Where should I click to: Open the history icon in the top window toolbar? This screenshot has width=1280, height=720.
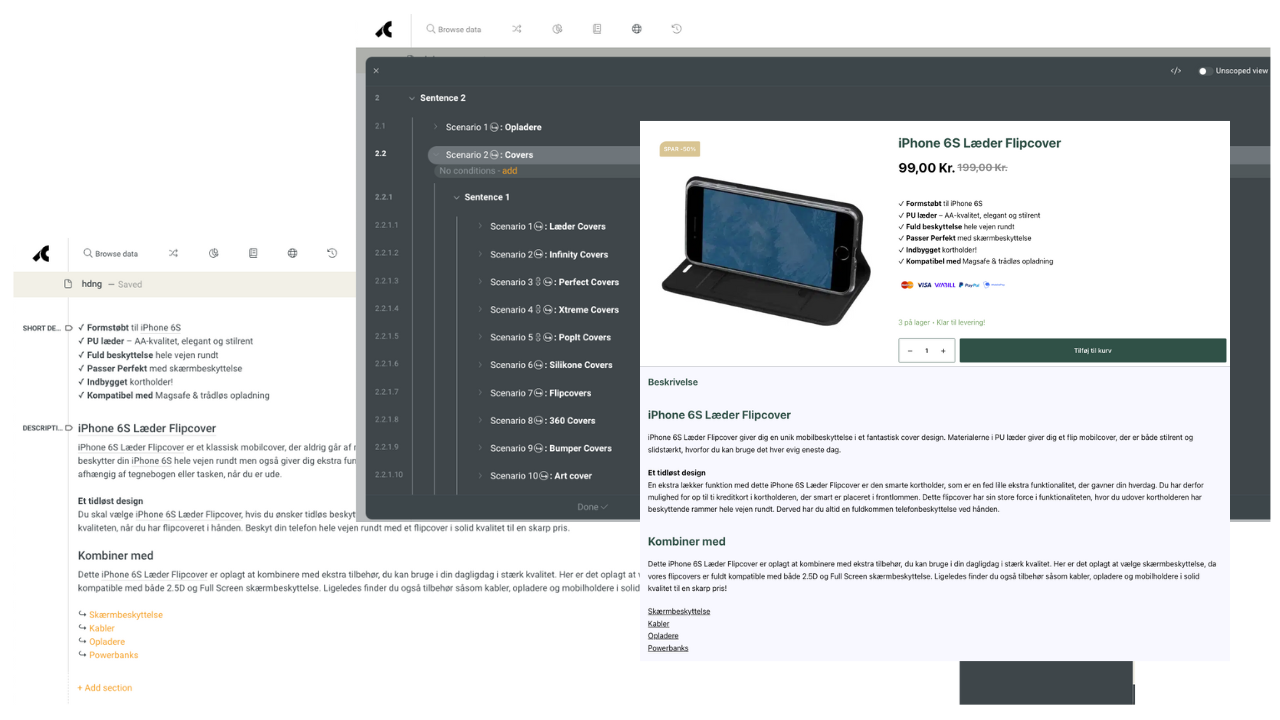(676, 29)
